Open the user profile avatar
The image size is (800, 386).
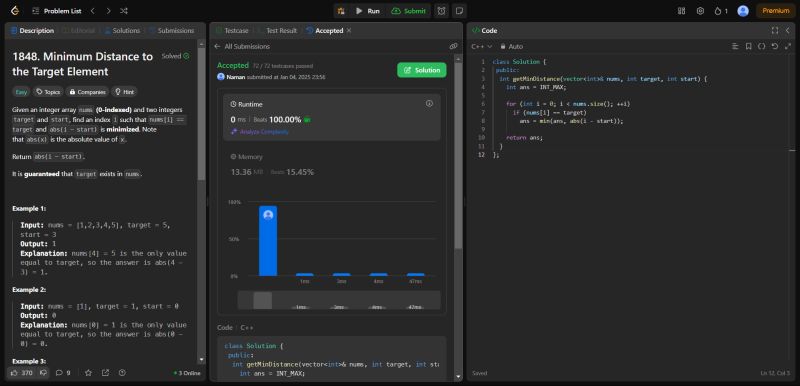coord(743,11)
